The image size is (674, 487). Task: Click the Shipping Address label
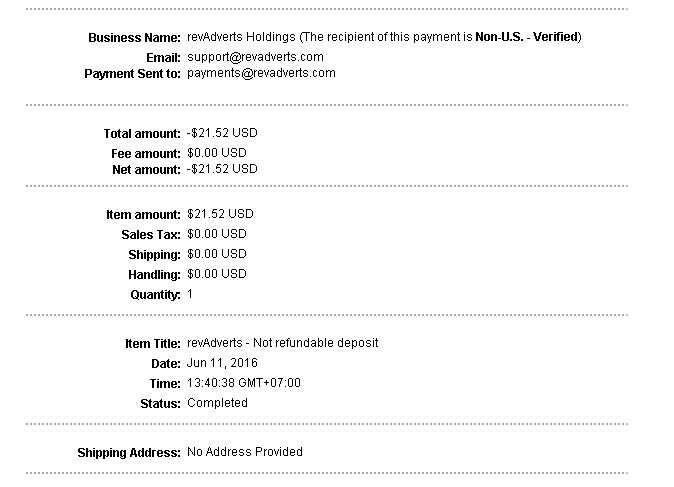[129, 453]
